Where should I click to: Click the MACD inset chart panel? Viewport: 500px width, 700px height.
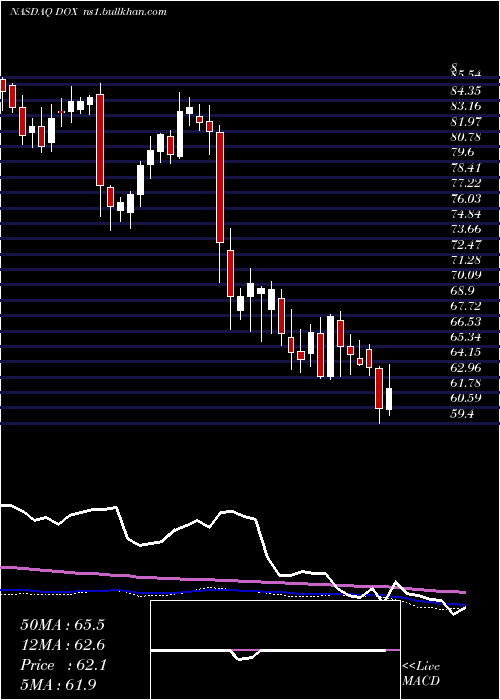[275, 650]
